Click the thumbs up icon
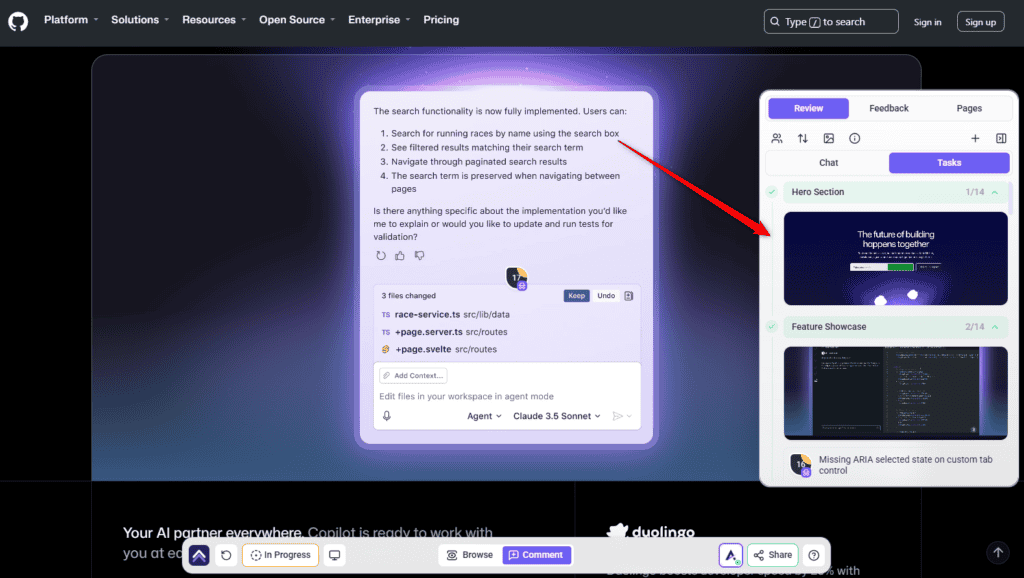Screen dimensions: 1024x578 tap(400, 255)
